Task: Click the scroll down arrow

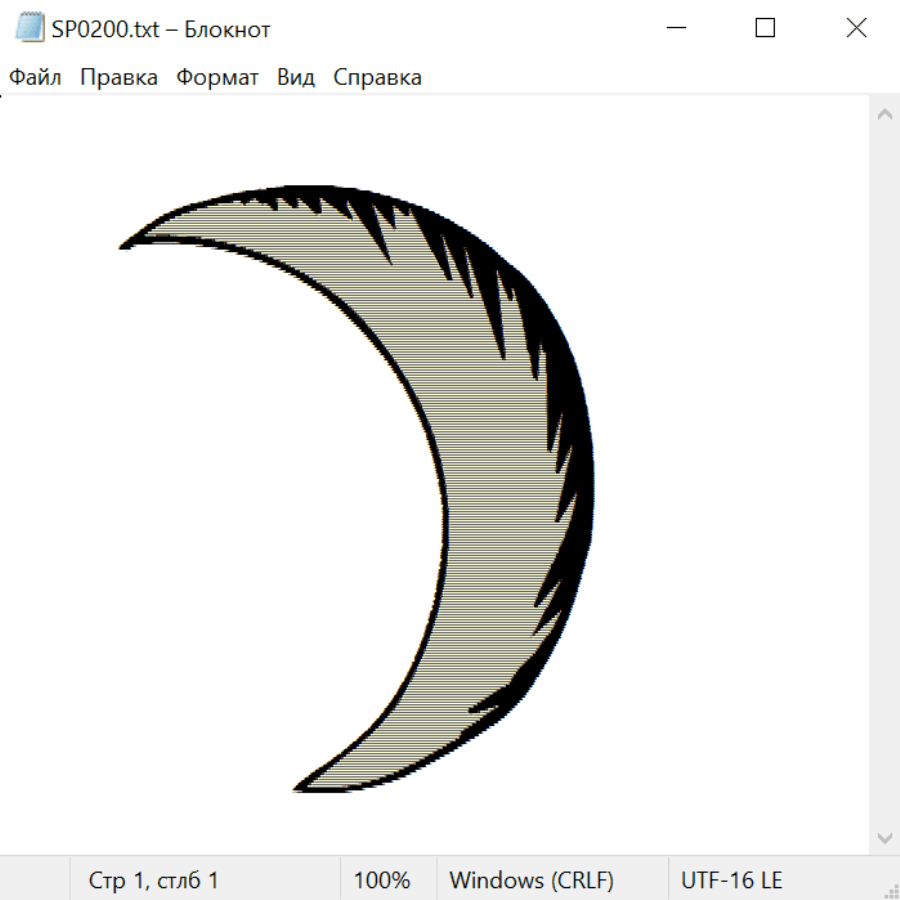Action: tap(884, 837)
